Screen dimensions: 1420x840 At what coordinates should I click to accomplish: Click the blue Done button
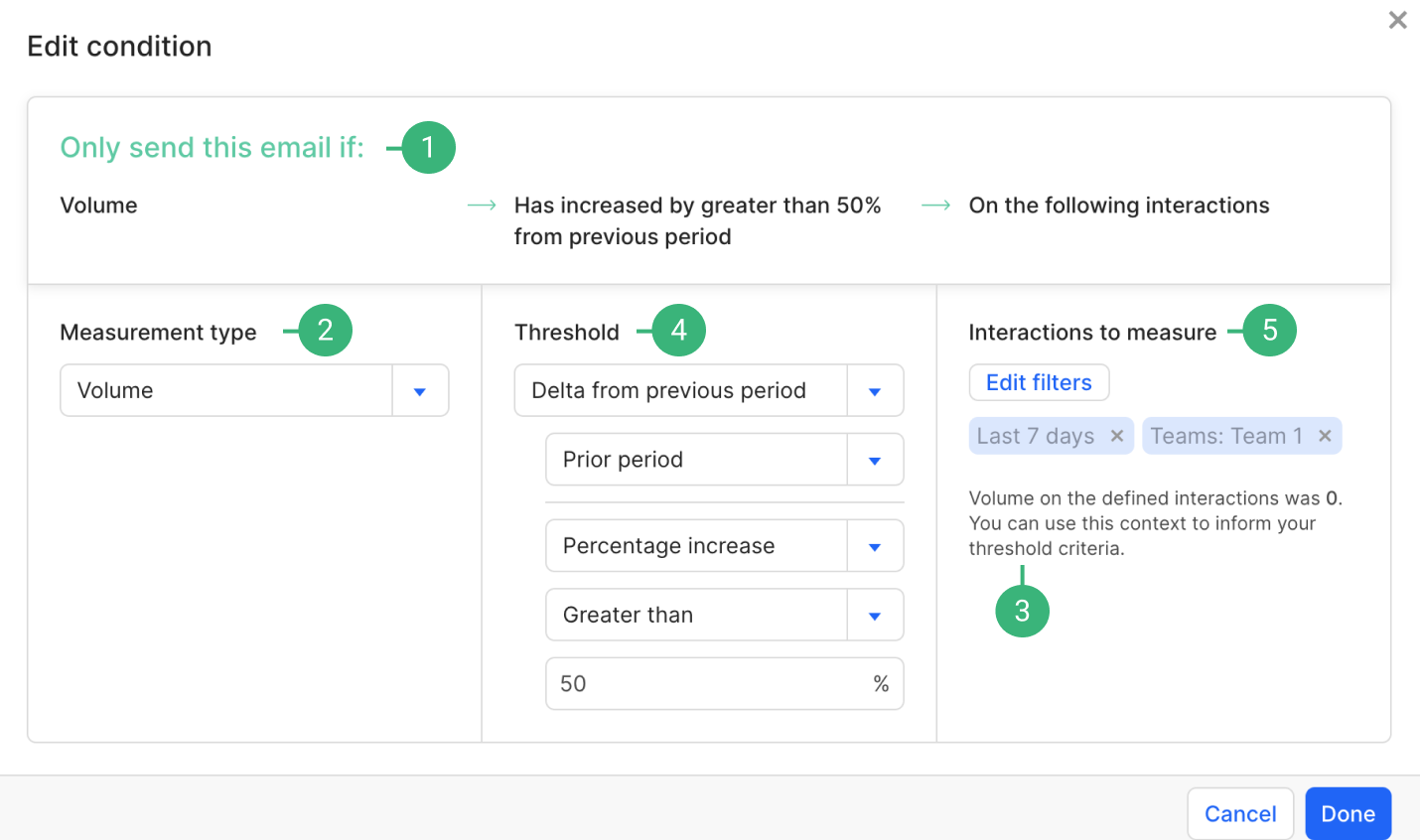[x=1348, y=814]
